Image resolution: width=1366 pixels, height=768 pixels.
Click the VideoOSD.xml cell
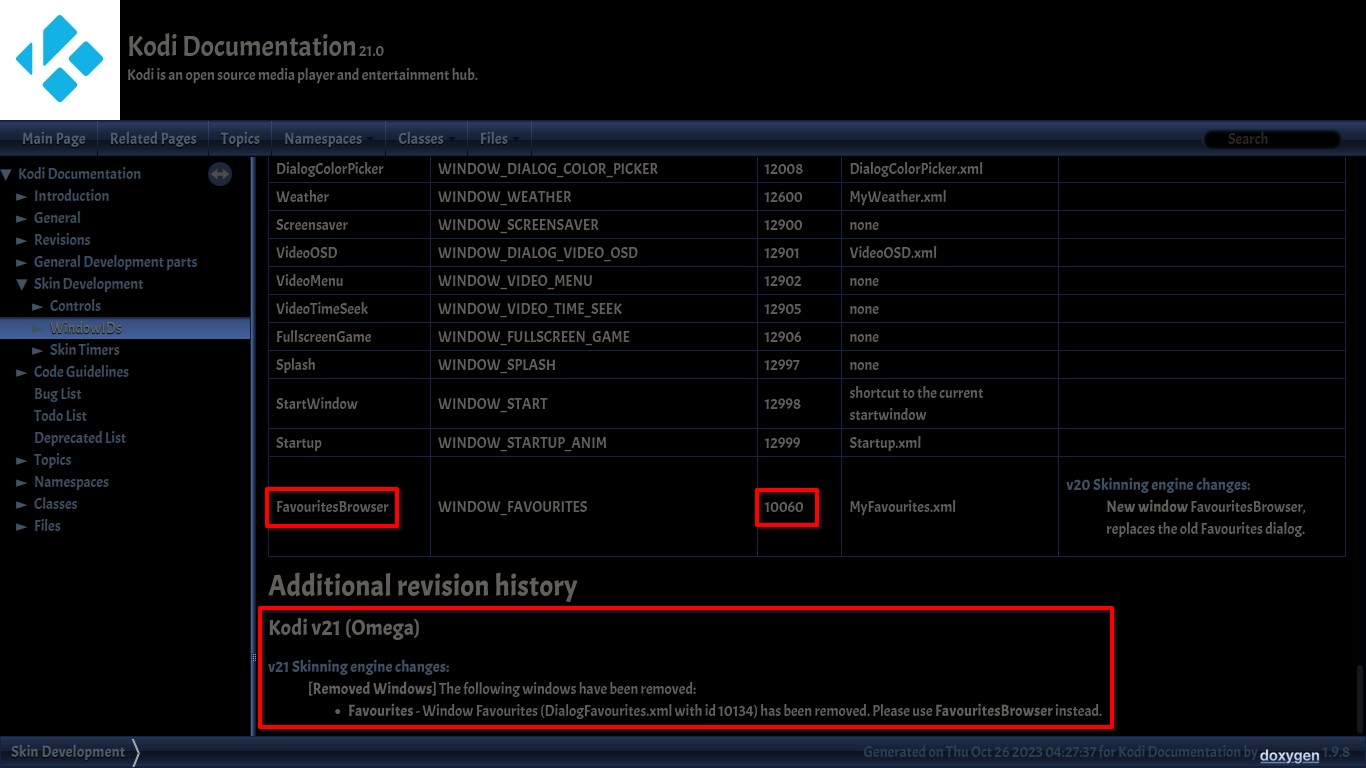pyautogui.click(x=950, y=253)
